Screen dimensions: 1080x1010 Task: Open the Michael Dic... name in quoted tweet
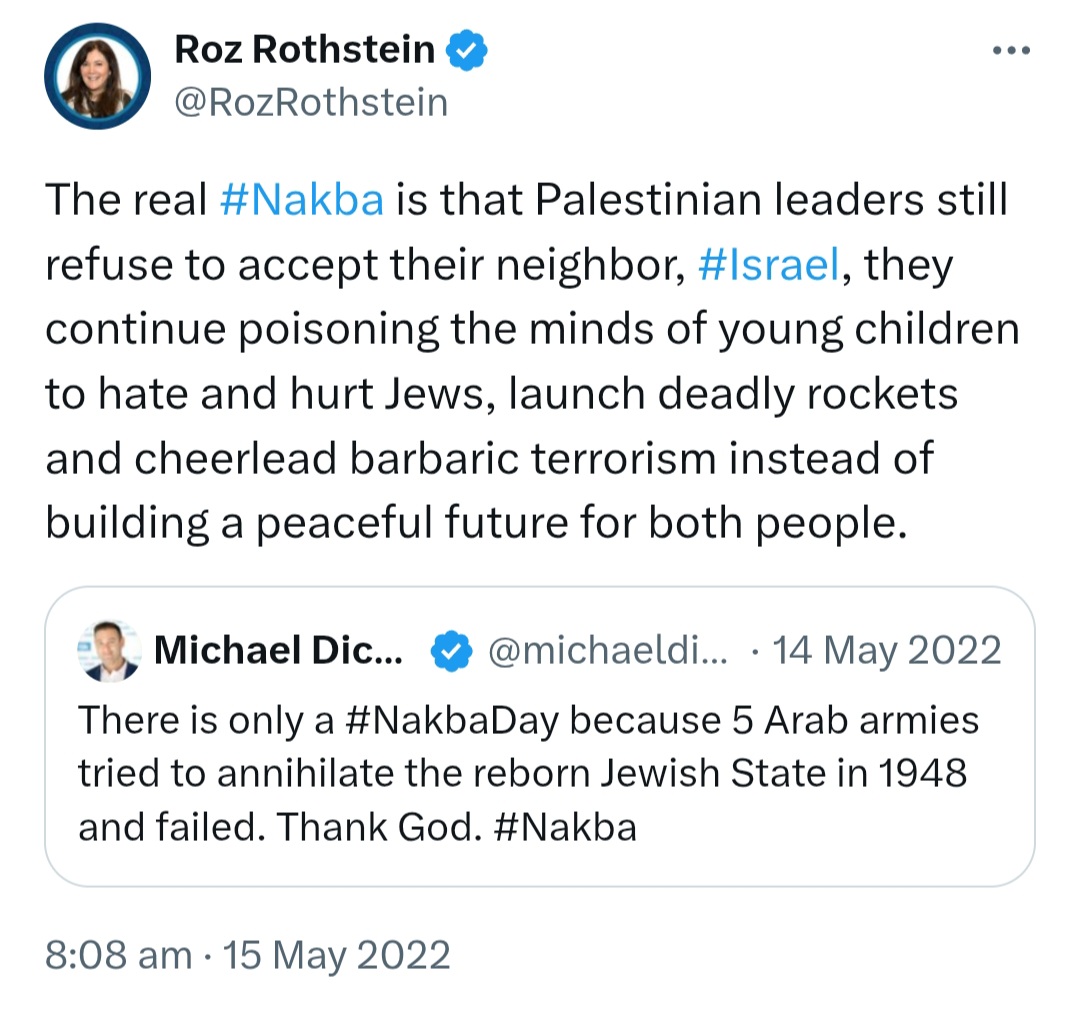click(278, 650)
